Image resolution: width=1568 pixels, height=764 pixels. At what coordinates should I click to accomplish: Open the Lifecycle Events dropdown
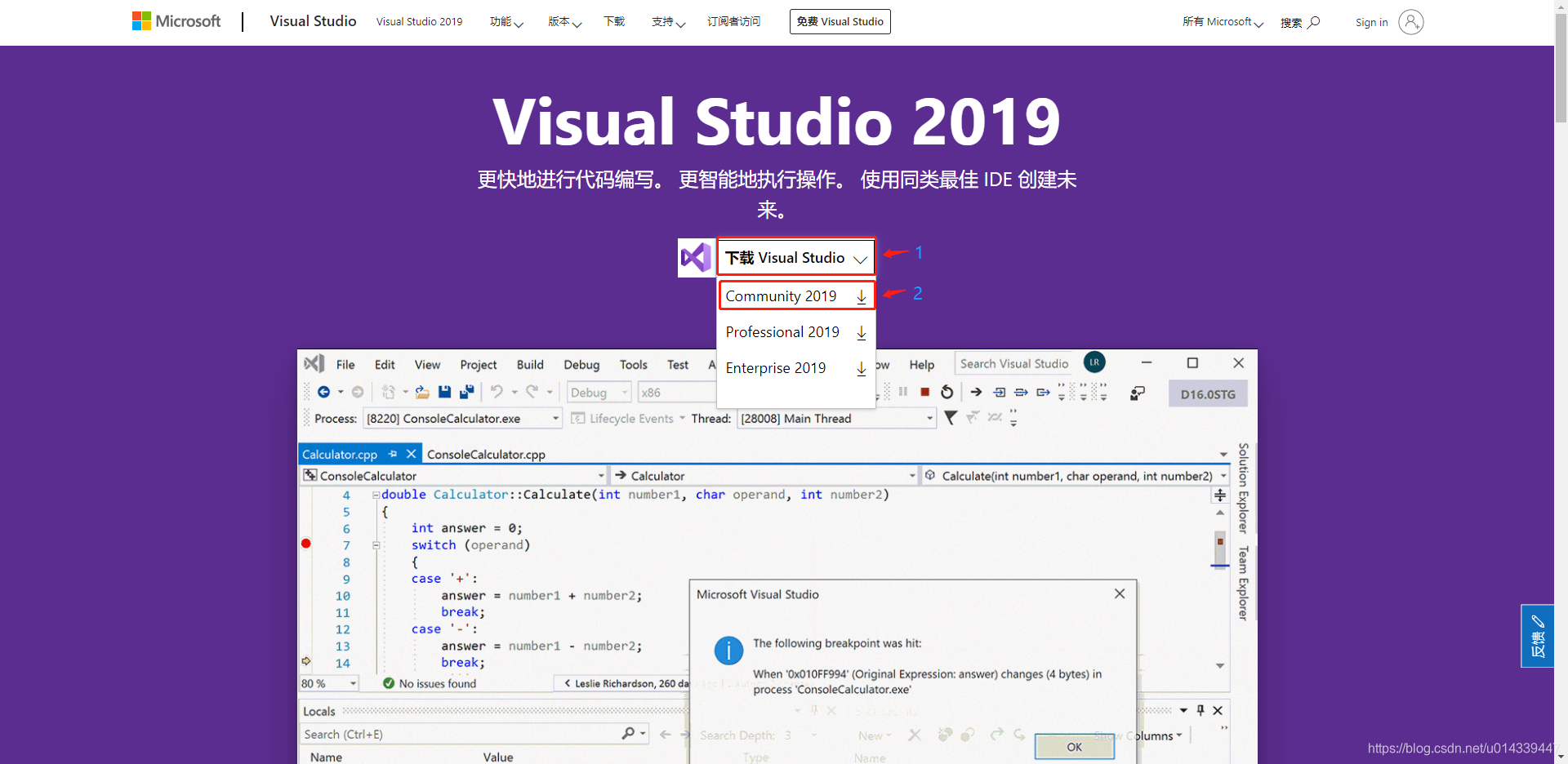[629, 419]
